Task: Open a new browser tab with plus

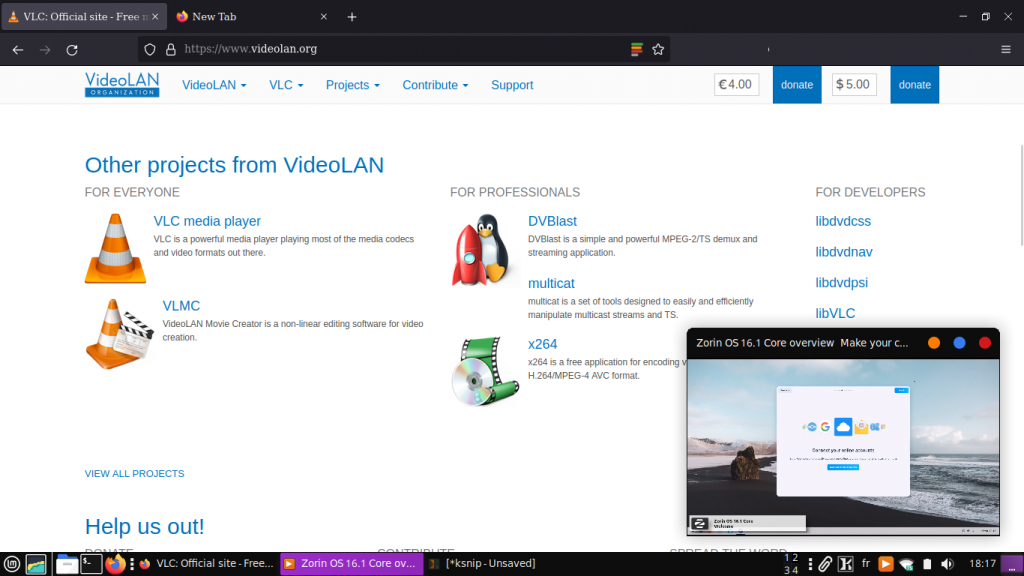Action: click(x=352, y=17)
